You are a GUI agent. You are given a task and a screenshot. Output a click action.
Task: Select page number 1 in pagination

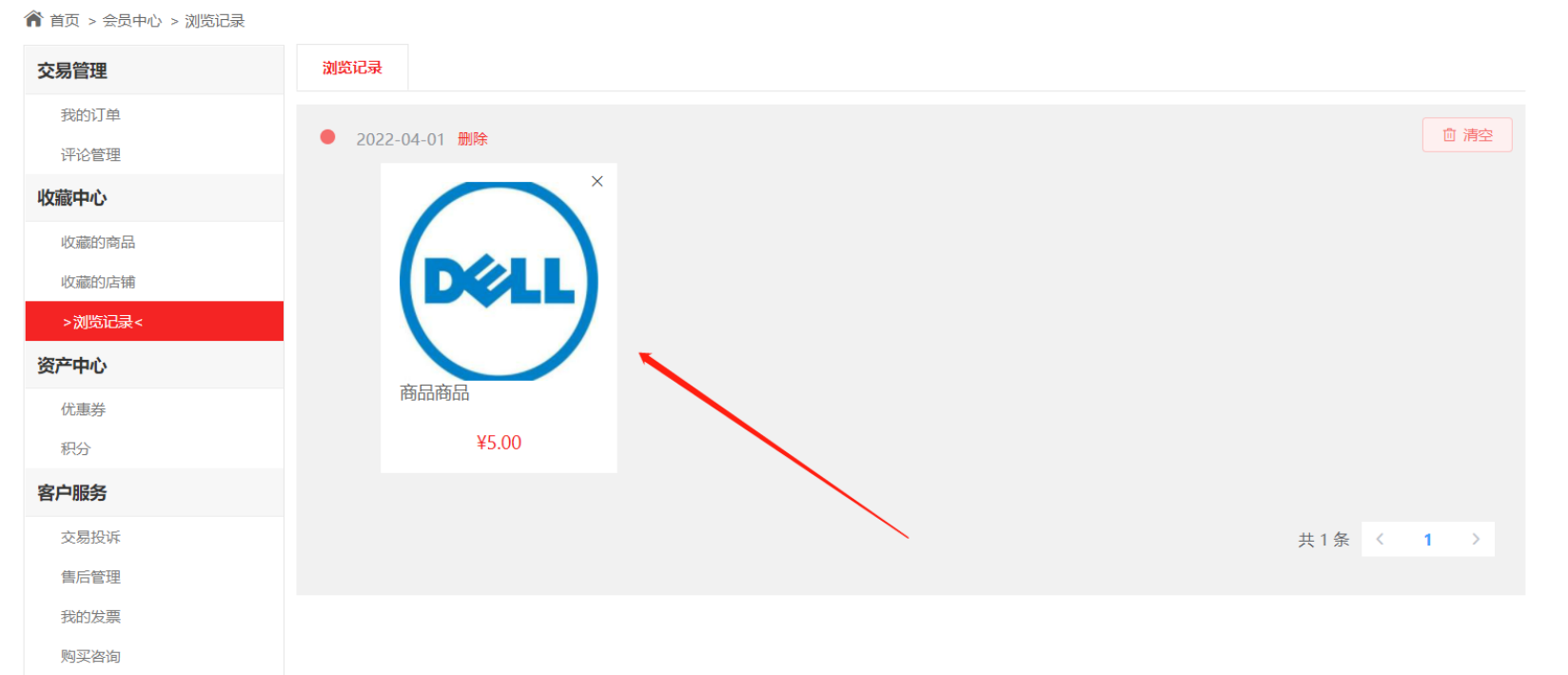[1427, 539]
